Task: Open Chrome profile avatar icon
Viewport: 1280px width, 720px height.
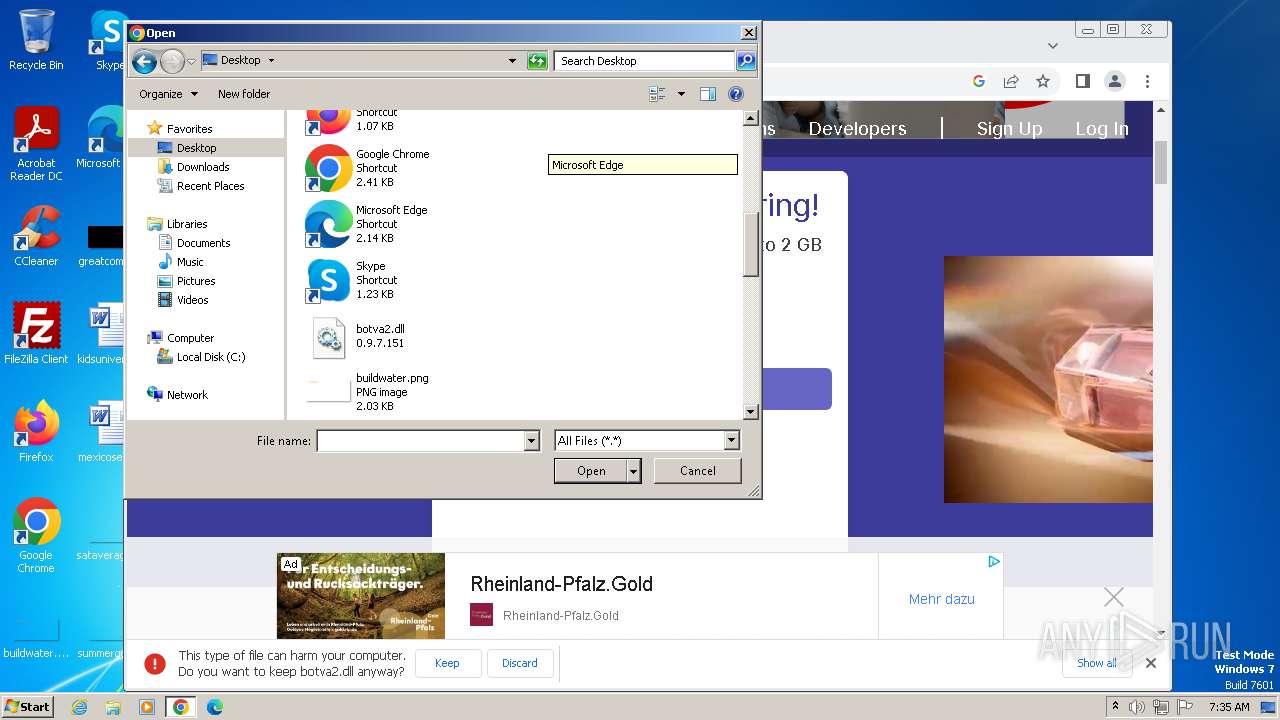Action: click(x=1114, y=81)
